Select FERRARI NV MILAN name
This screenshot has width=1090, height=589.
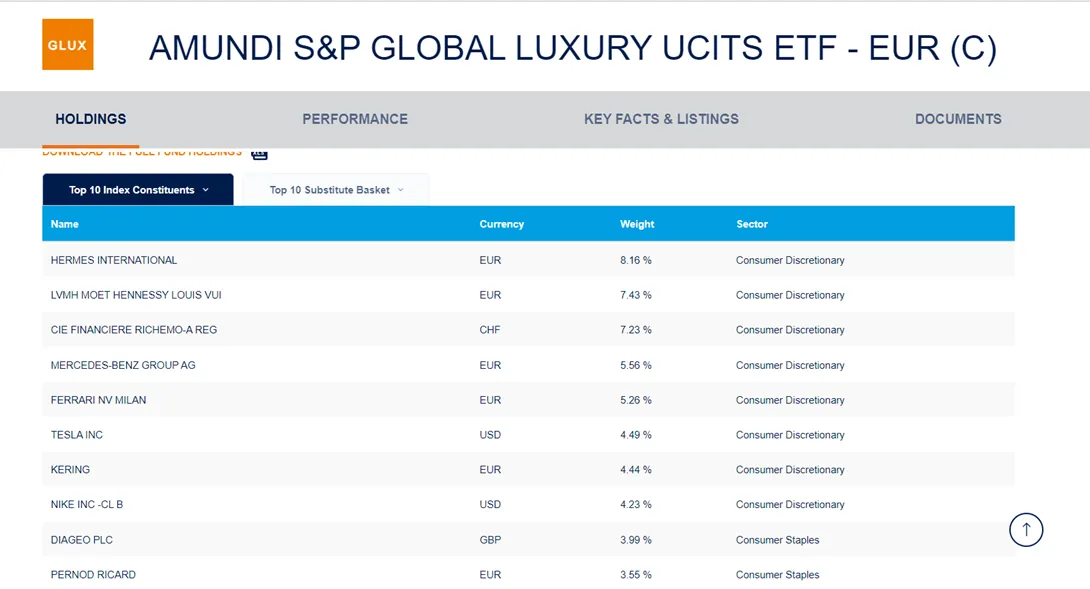click(98, 400)
